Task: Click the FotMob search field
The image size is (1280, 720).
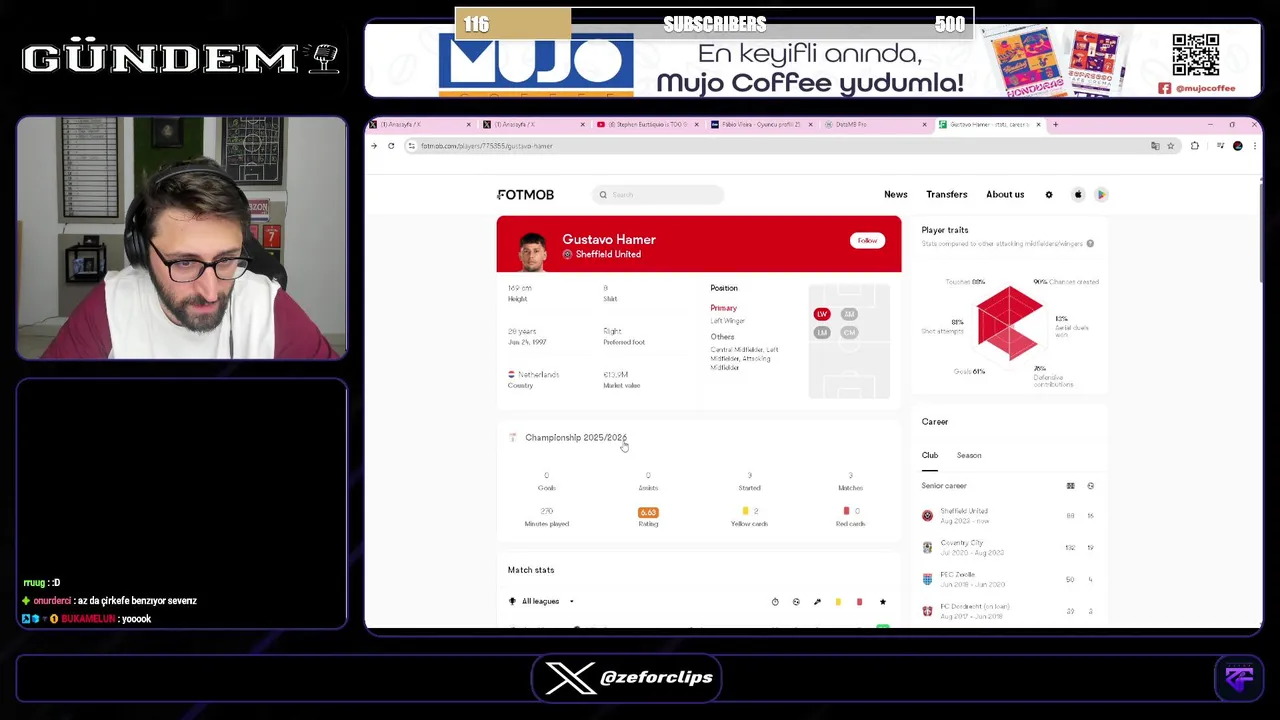Action: (657, 195)
